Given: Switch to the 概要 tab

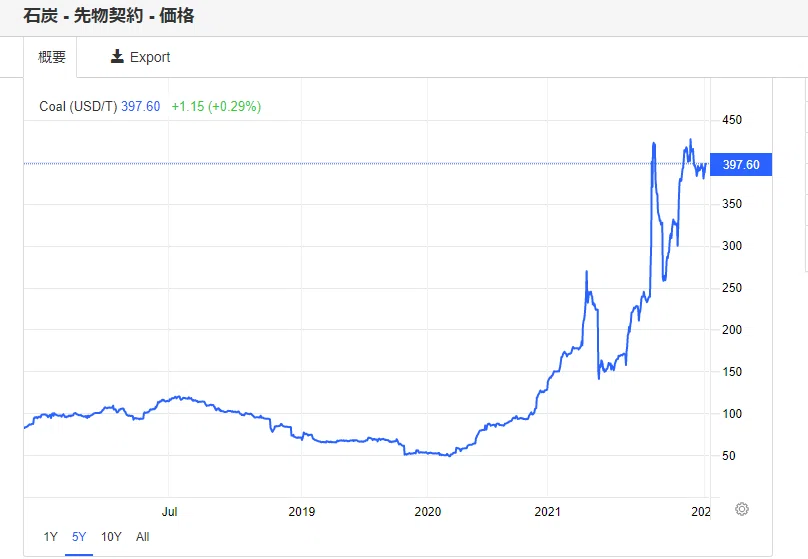Looking at the screenshot, I should [x=52, y=57].
